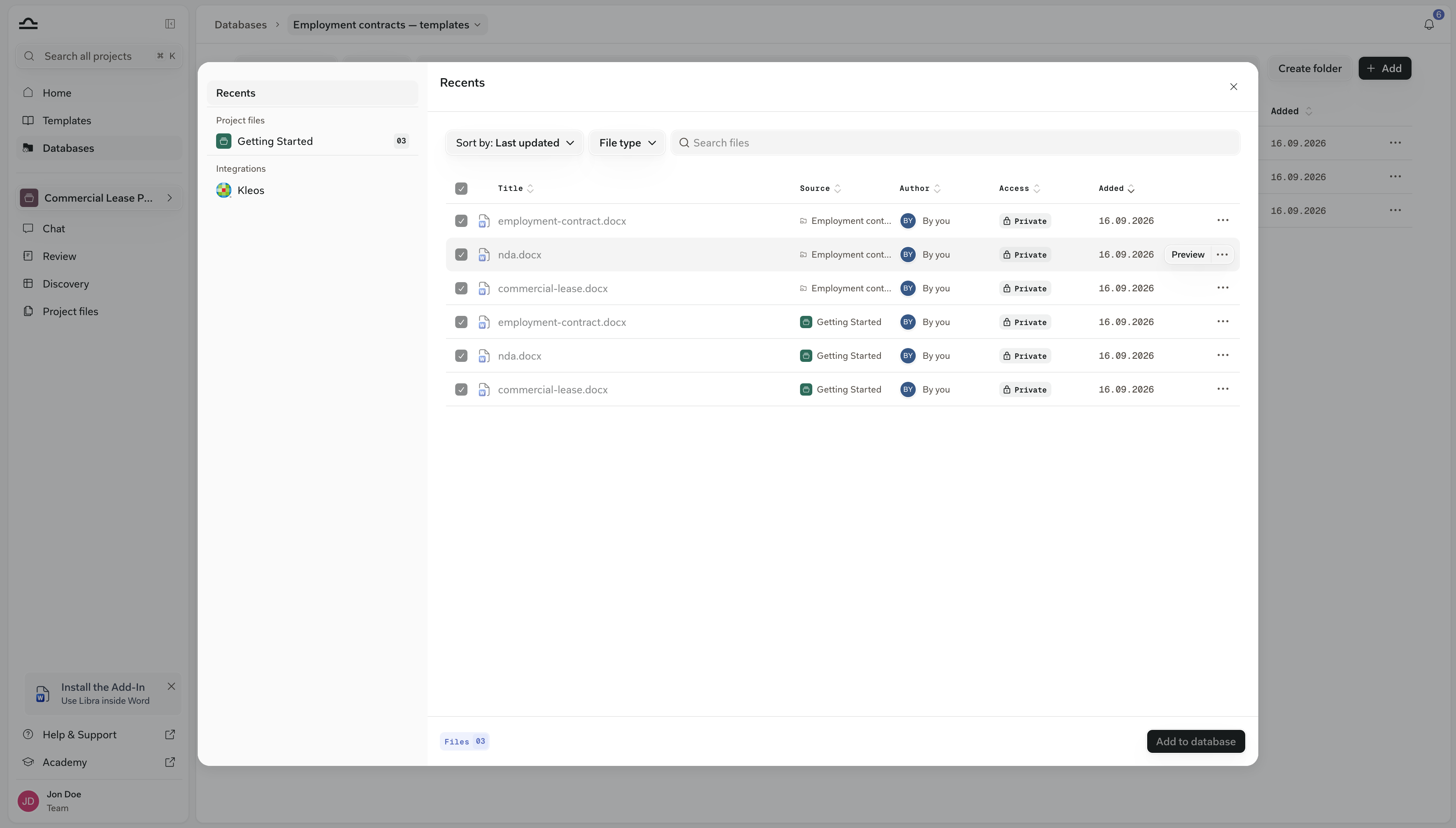
Task: Go to Databases breadcrumb
Action: [x=240, y=25]
